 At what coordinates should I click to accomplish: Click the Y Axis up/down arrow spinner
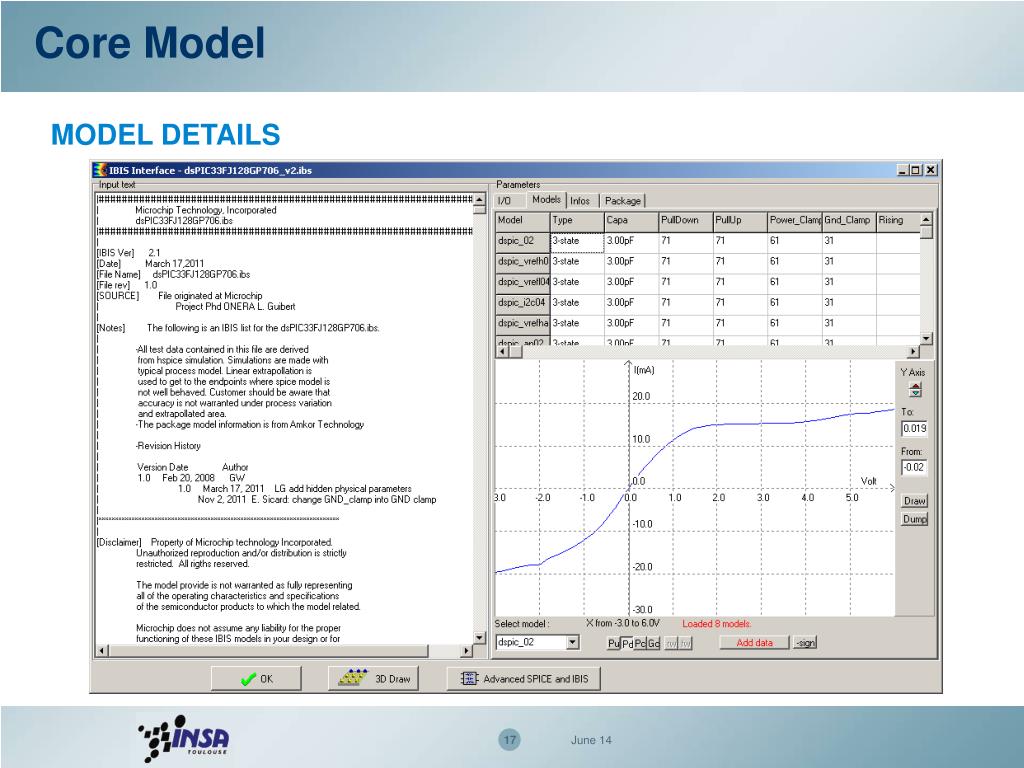click(x=916, y=390)
